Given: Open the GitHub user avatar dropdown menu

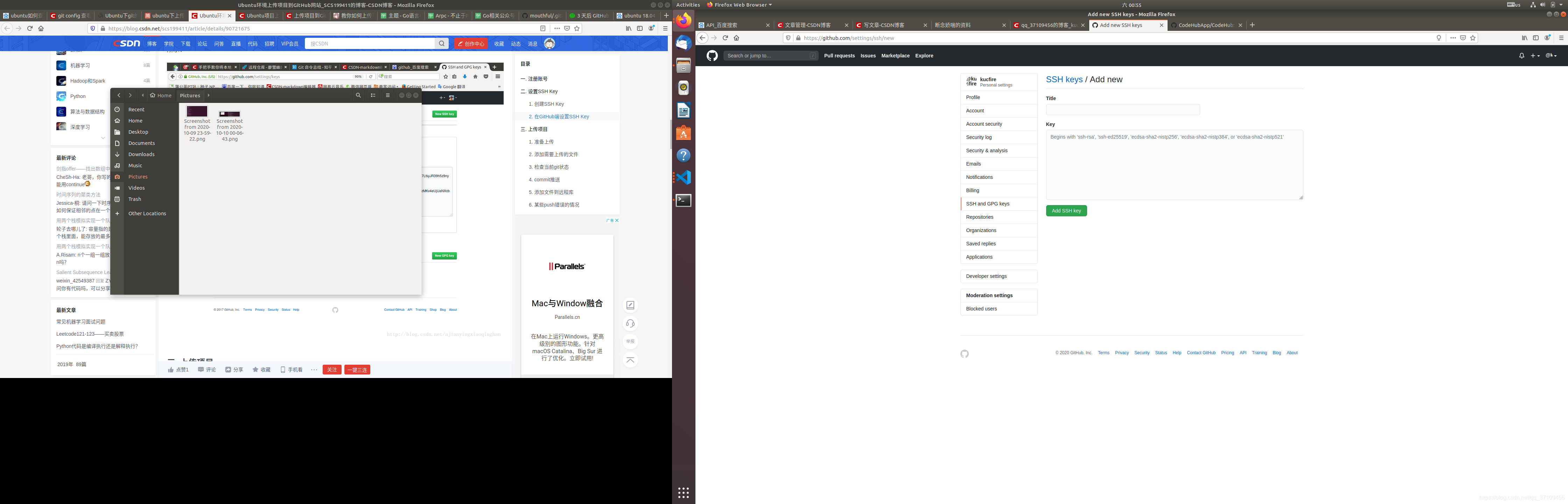Looking at the screenshot, I should click(x=1551, y=55).
